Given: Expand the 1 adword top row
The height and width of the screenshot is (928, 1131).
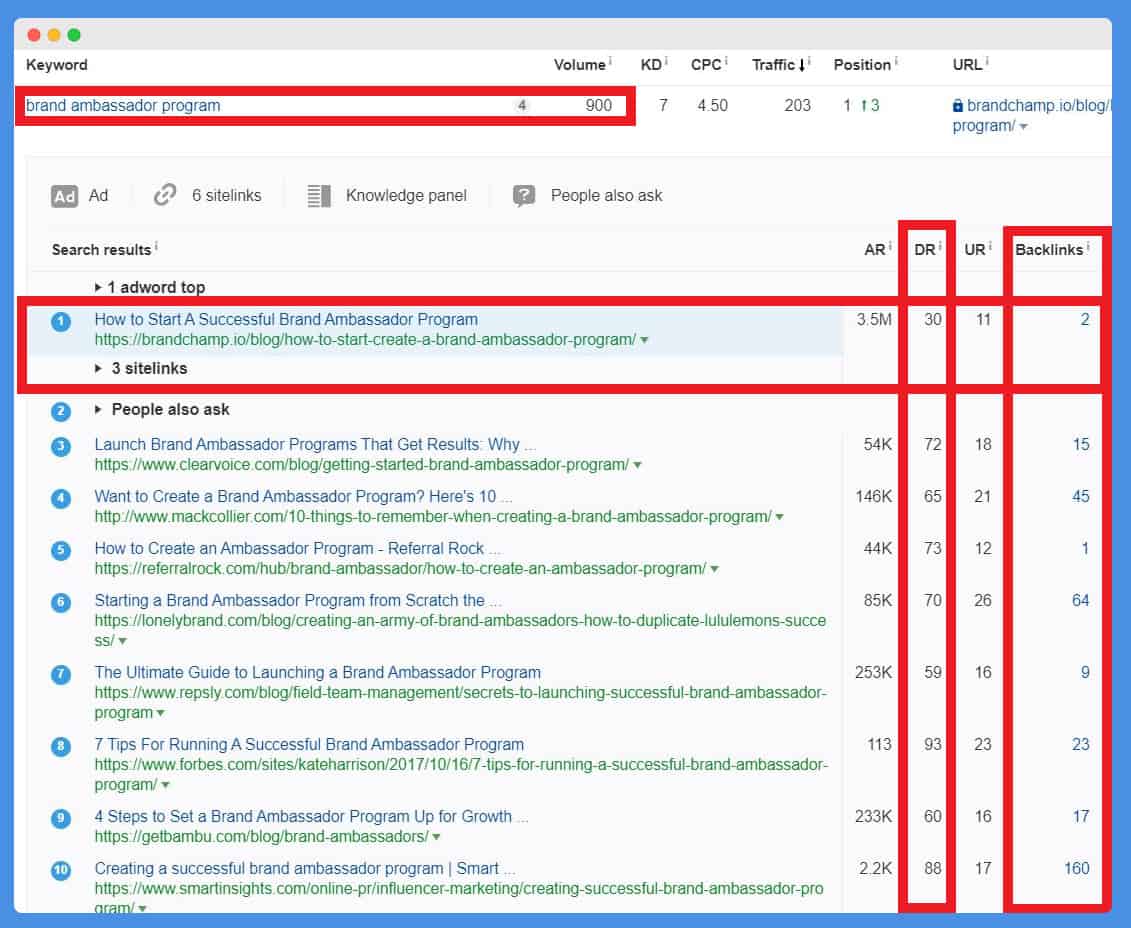Looking at the screenshot, I should 98,287.
